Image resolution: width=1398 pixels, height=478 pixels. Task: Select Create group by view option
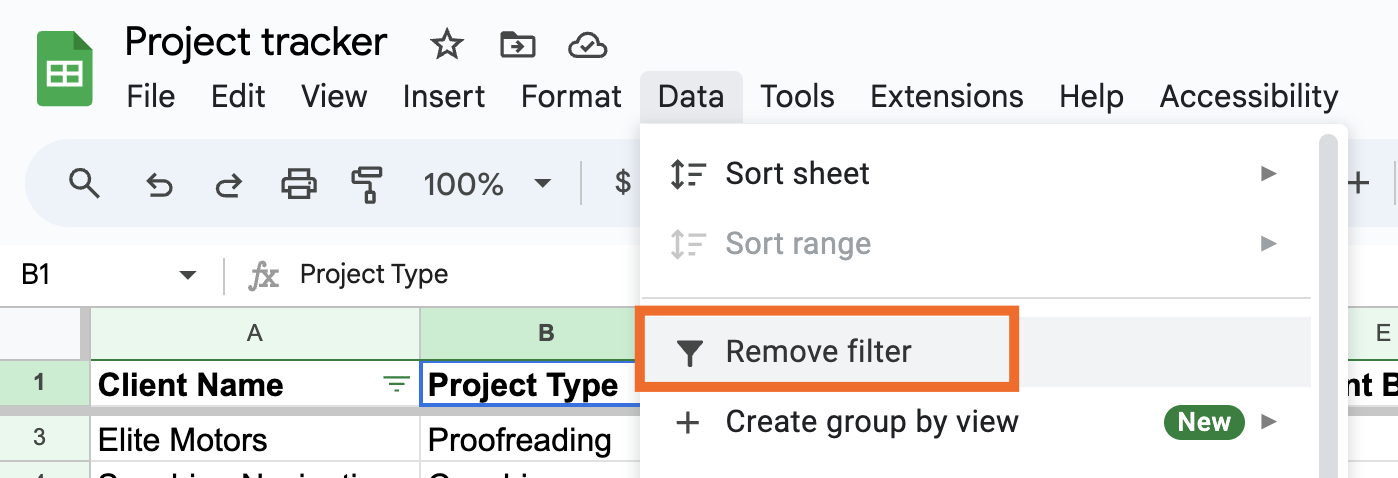pos(871,422)
